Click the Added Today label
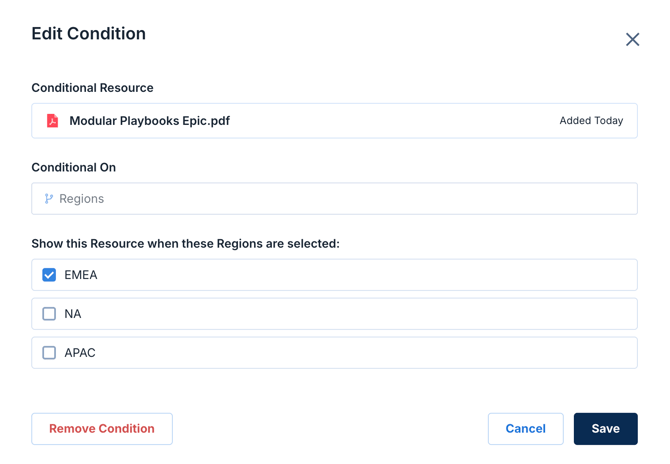Viewport: 670px width, 464px height. pos(591,121)
